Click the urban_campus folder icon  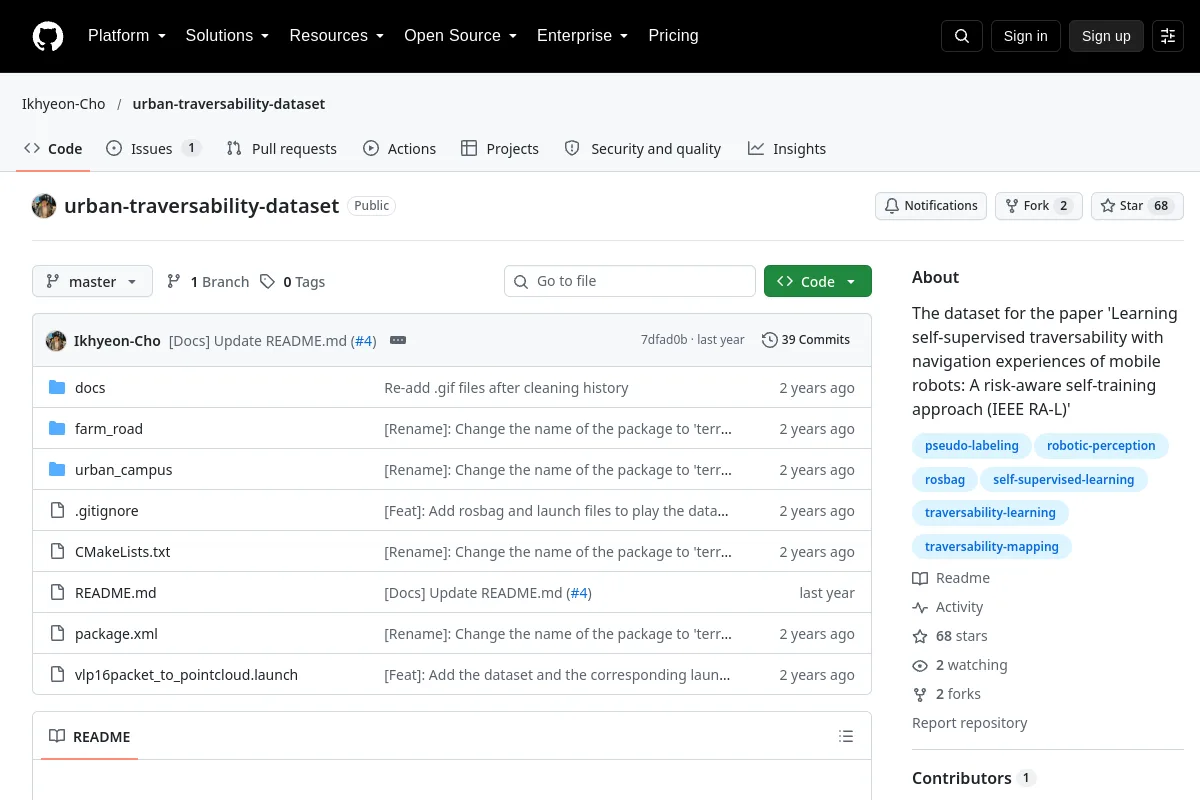(57, 470)
